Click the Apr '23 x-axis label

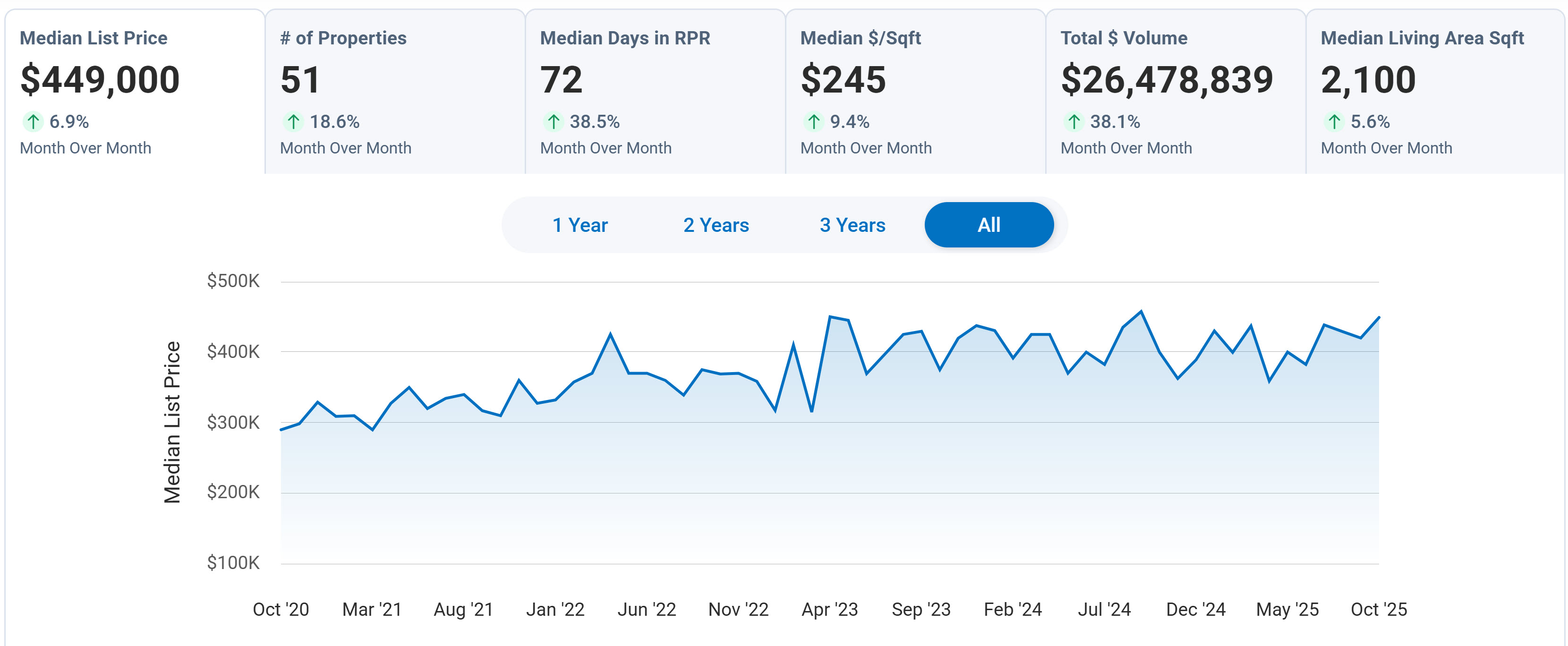point(830,610)
